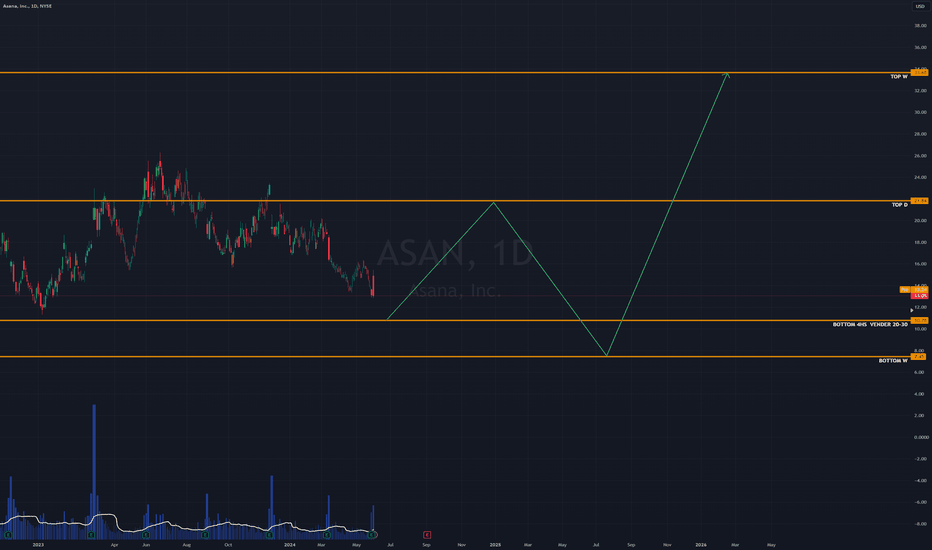Select the BOTTOM 4HS VENDER 20-30 label

pyautogui.click(x=870, y=325)
